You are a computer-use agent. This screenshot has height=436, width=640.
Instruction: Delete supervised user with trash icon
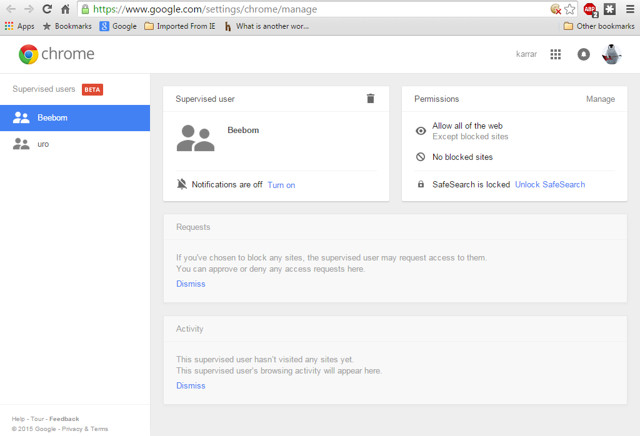(370, 98)
